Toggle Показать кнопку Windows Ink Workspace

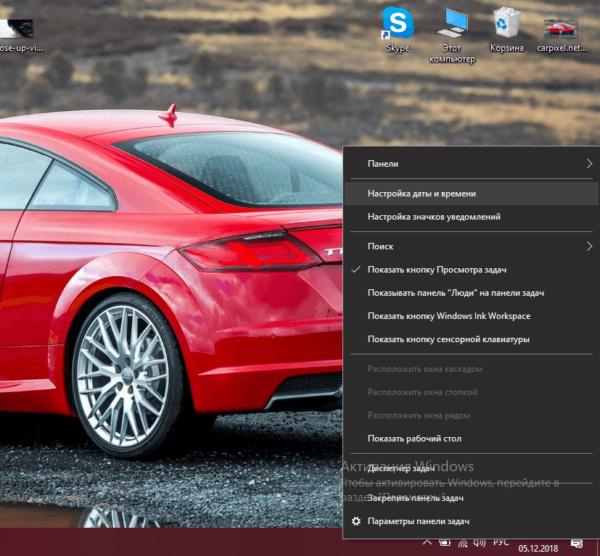tap(471, 316)
